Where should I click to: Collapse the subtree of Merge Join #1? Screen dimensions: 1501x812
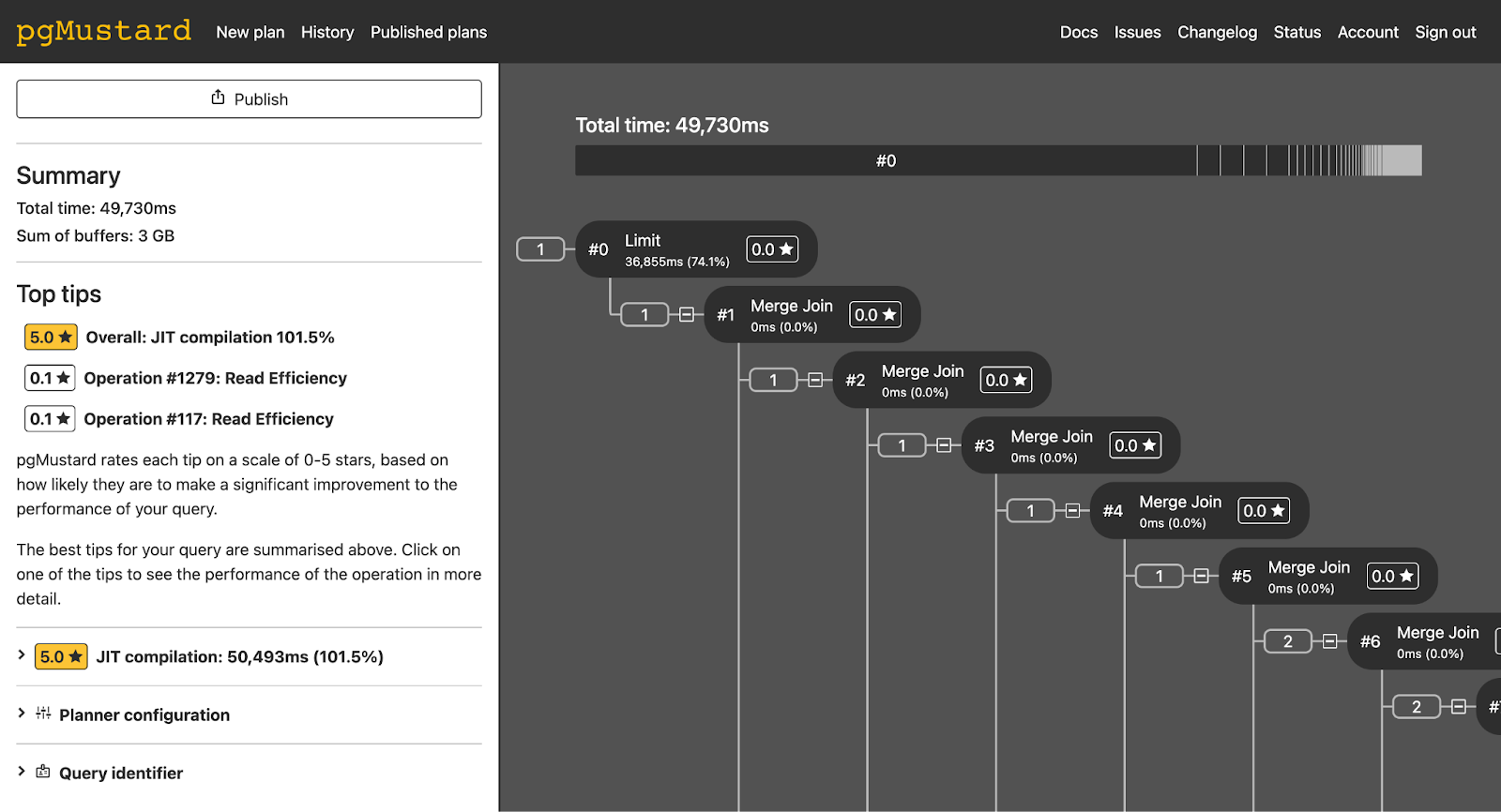click(687, 315)
